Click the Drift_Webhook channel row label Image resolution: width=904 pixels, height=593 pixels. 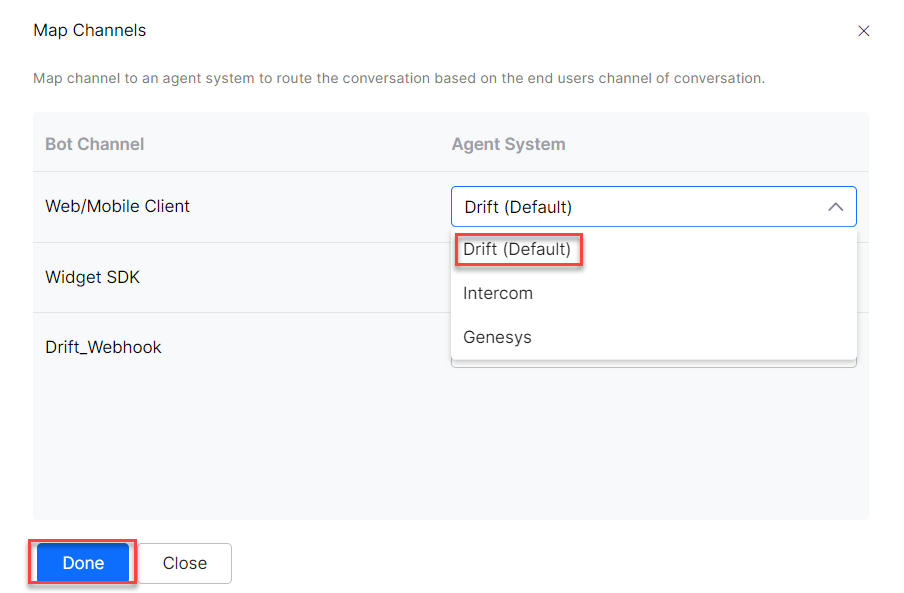(x=103, y=347)
